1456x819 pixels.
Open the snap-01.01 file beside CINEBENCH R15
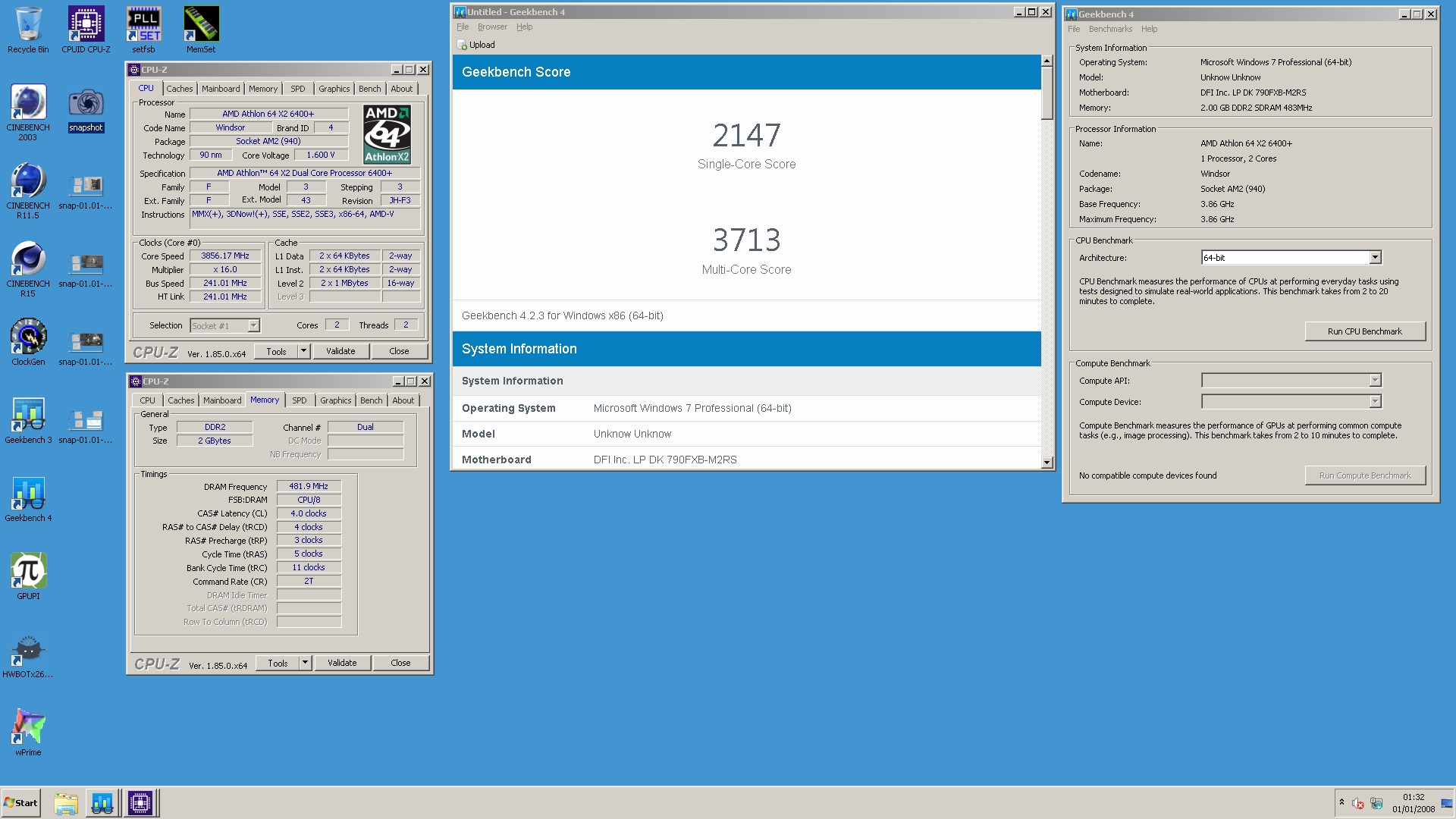(86, 269)
